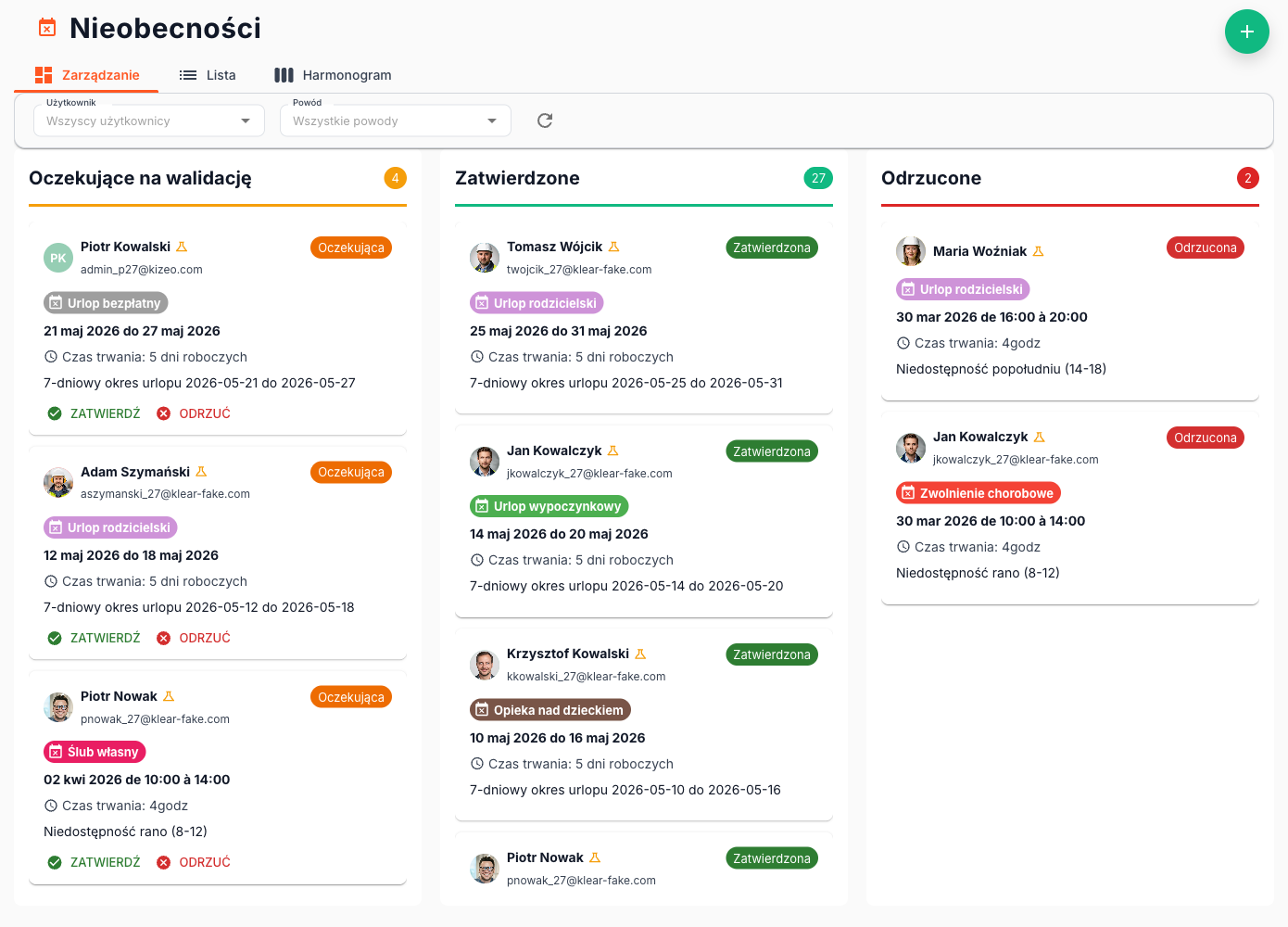Click the green add absence plus button
Screen dimensions: 1288x927
pyautogui.click(x=1246, y=32)
